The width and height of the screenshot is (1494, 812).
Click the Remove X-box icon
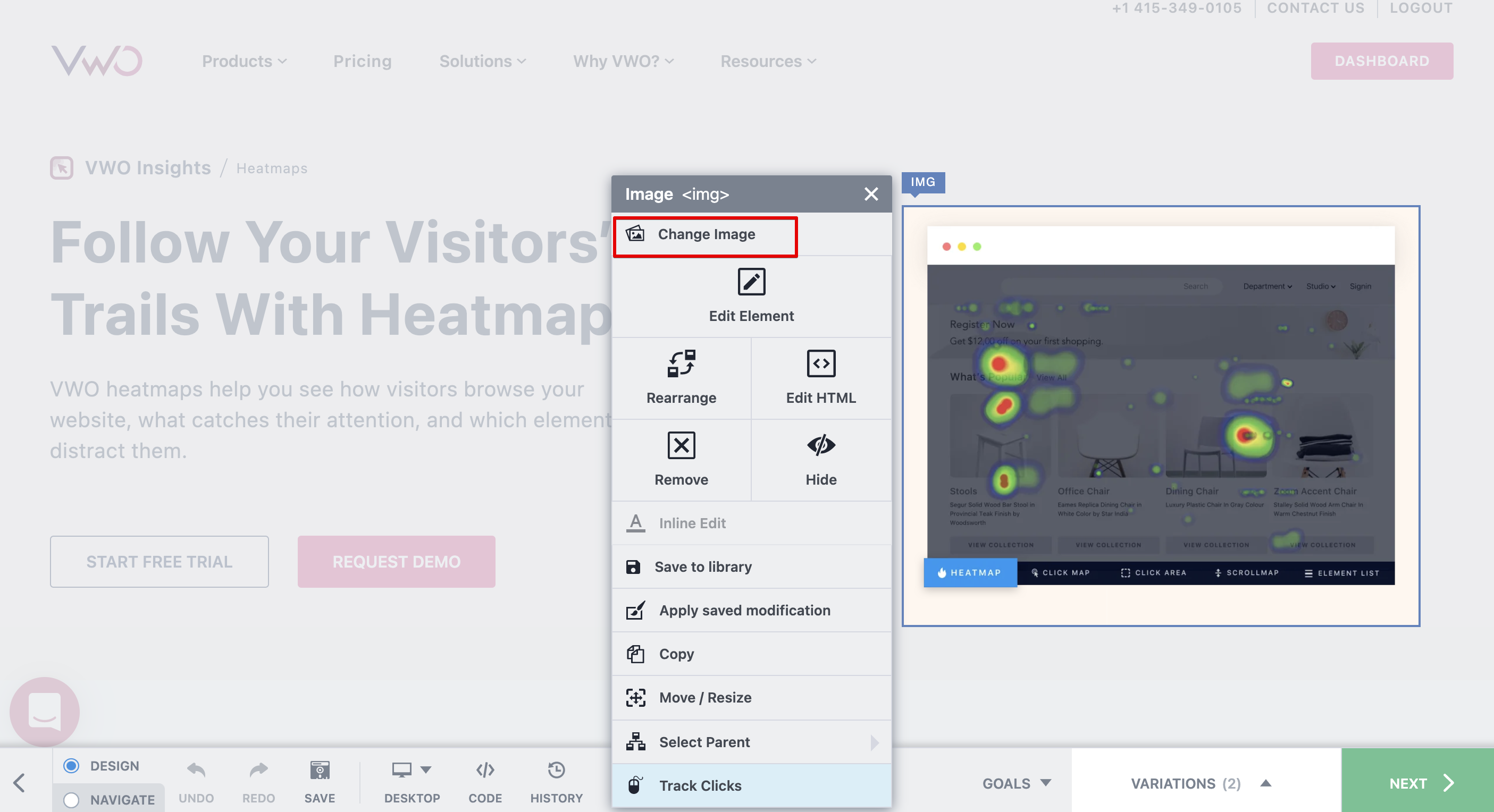point(681,445)
